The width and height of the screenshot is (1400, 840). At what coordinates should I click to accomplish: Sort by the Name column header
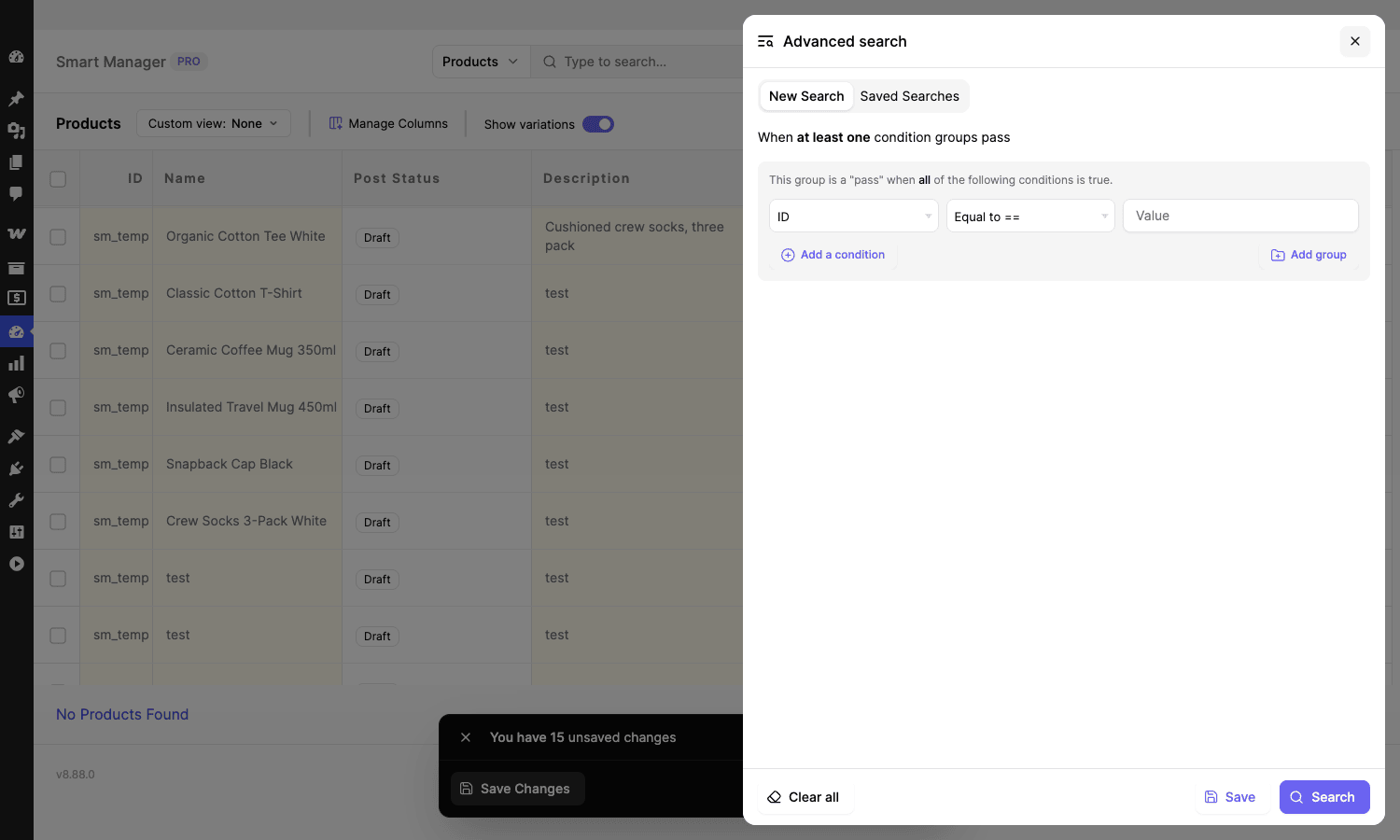pos(185,178)
